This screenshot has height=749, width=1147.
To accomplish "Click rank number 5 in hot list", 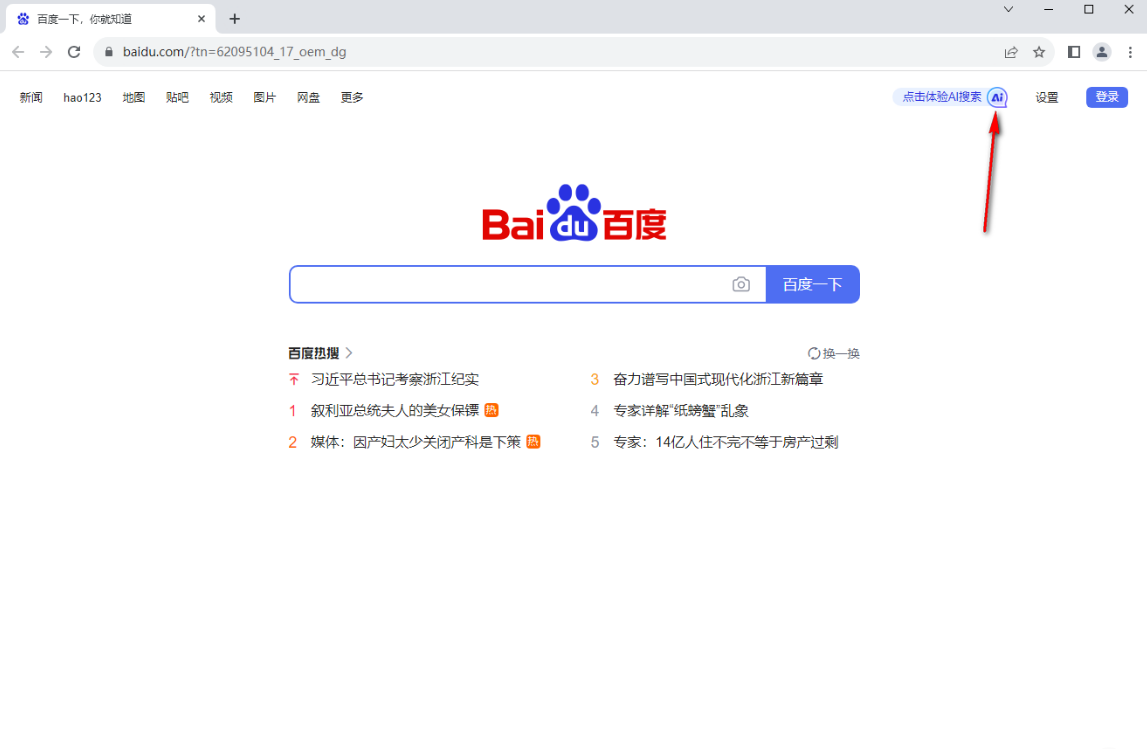I will [595, 442].
